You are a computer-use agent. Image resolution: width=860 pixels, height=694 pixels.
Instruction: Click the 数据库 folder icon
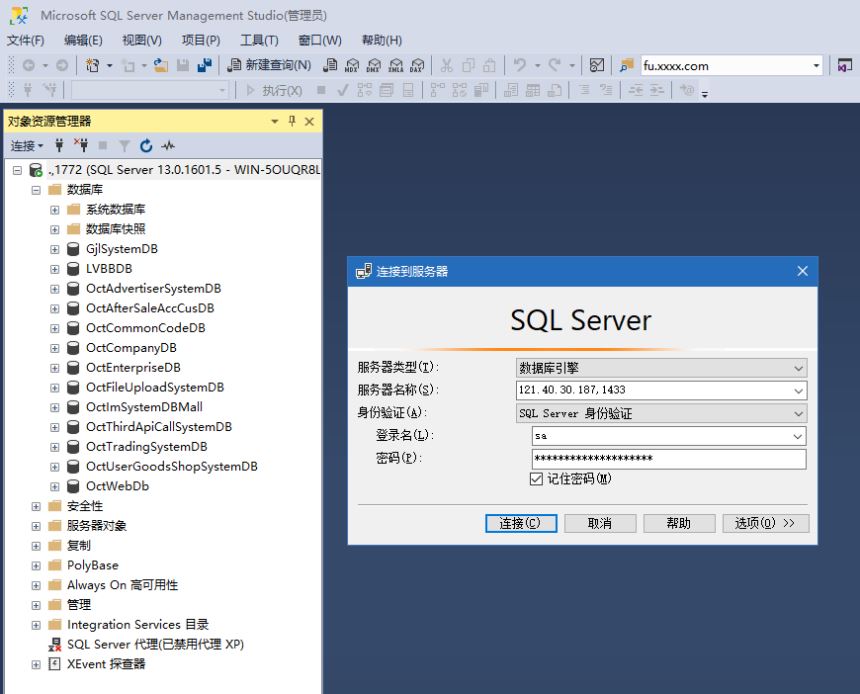[x=54, y=190]
